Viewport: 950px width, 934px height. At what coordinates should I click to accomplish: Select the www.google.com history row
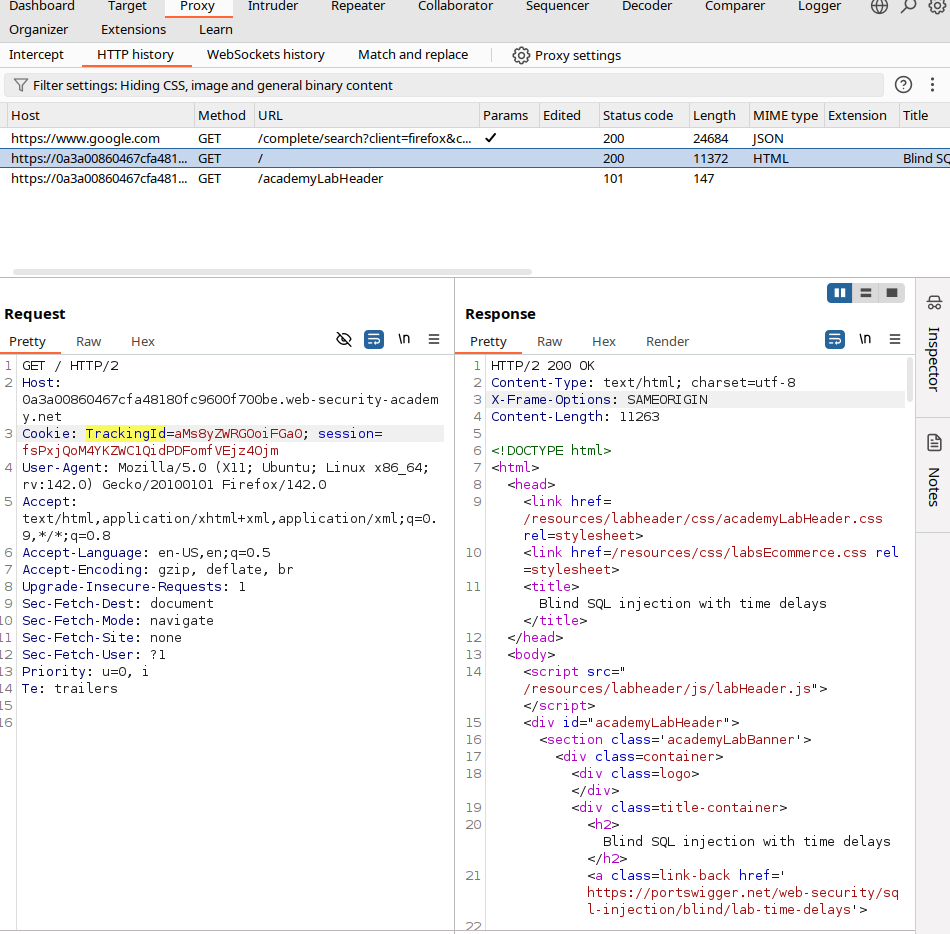point(475,139)
